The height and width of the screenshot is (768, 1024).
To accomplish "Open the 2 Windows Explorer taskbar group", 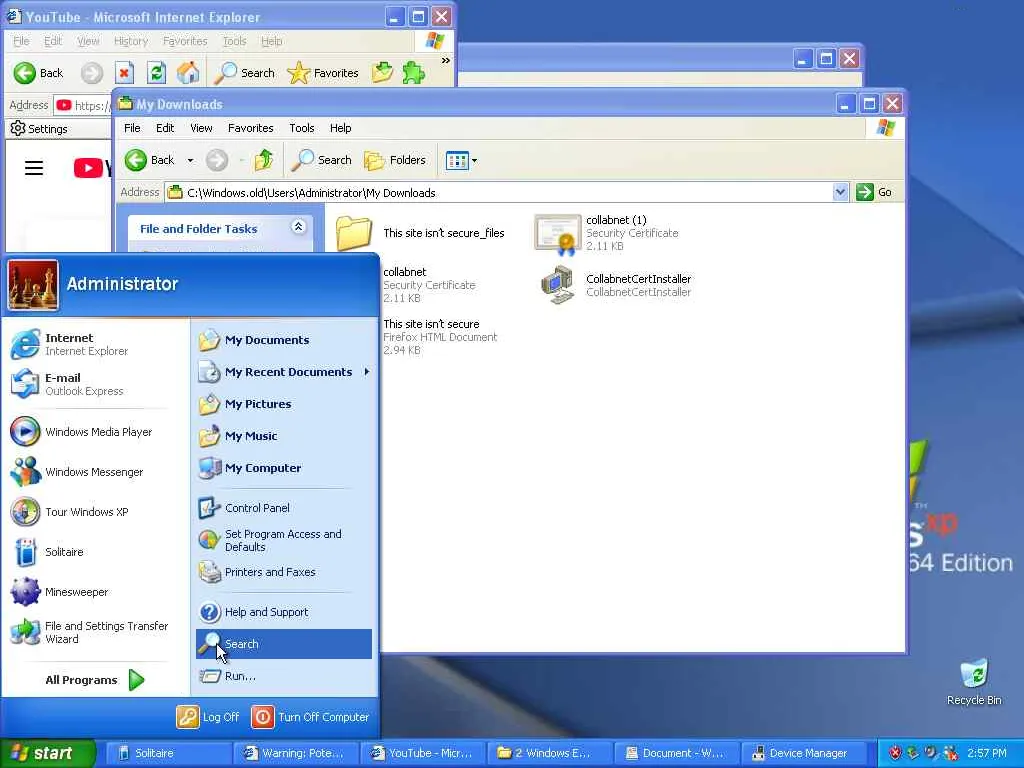I will pyautogui.click(x=551, y=753).
